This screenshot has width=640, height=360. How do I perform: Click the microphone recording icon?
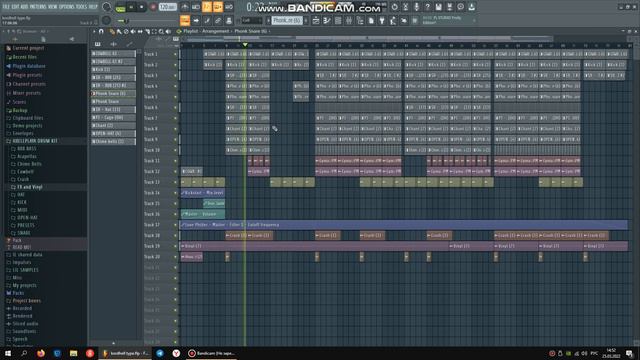click(416, 7)
